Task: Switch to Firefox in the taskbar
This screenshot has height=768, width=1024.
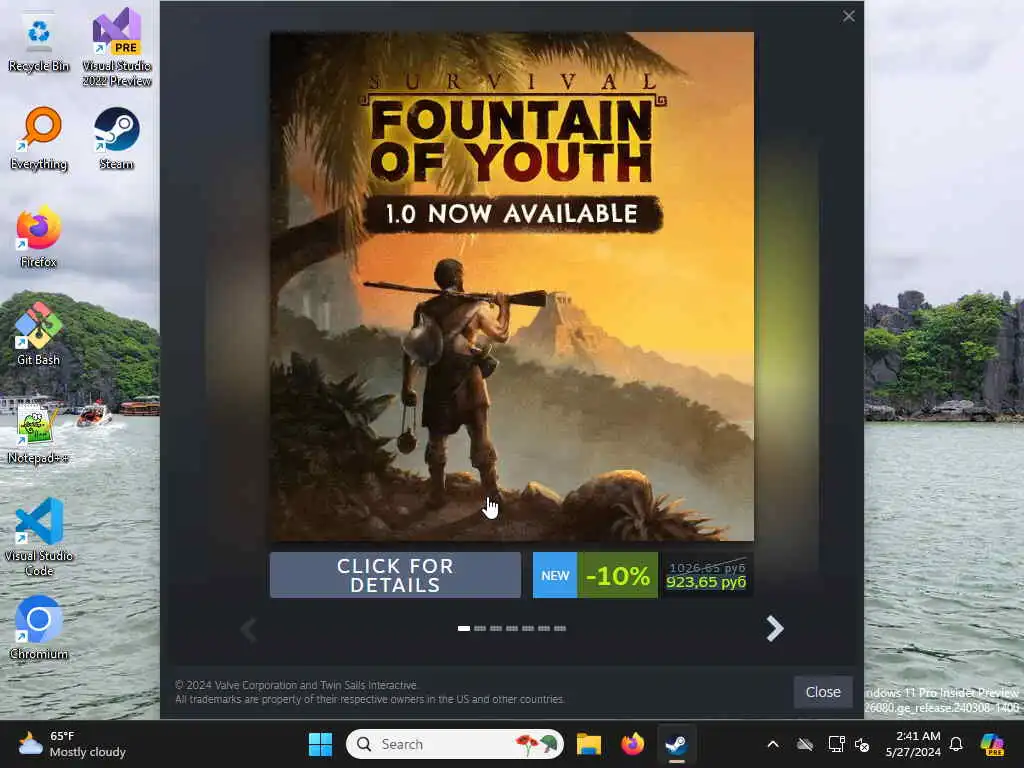Action: coord(632,744)
